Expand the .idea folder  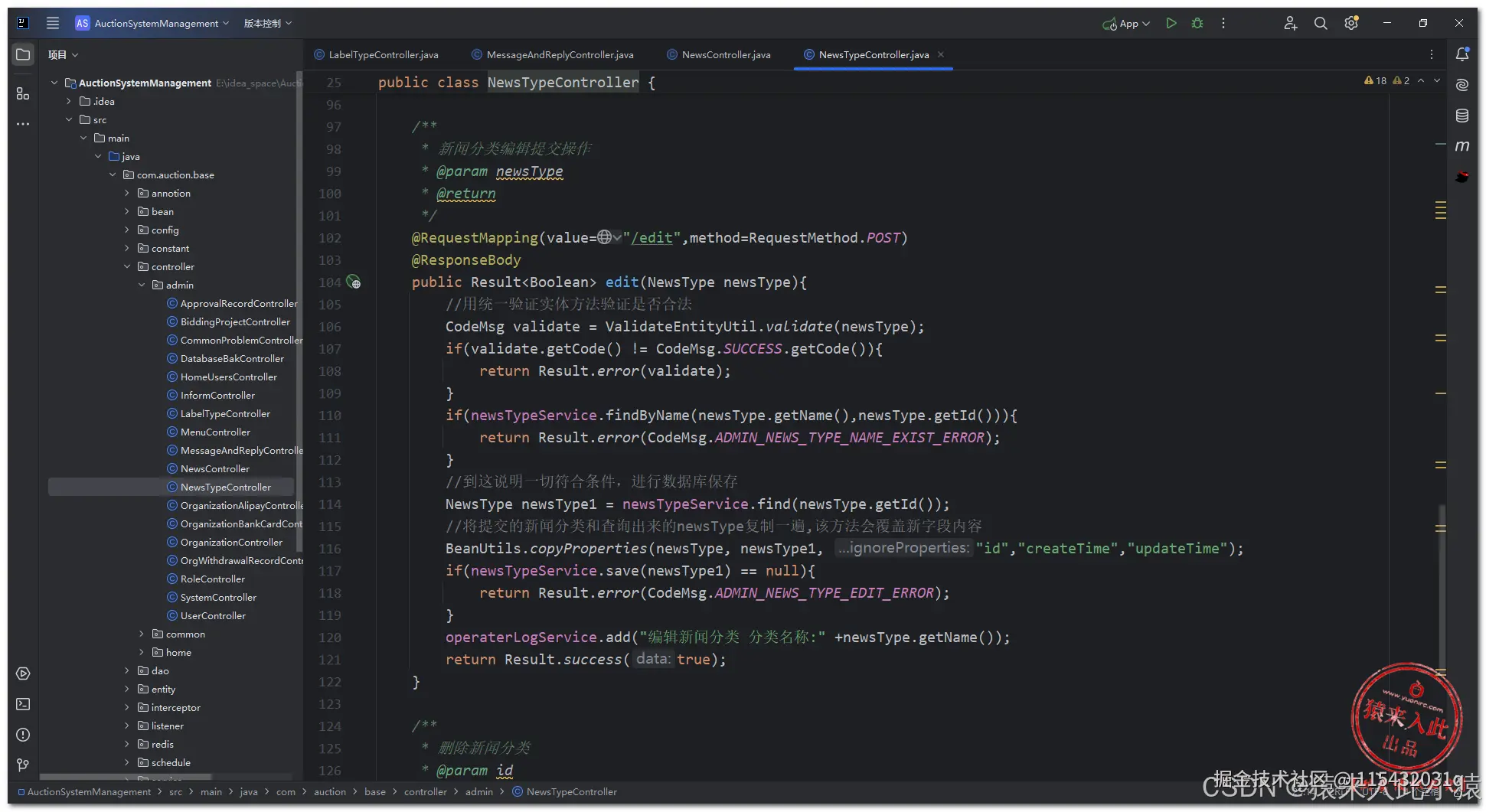[x=69, y=101]
